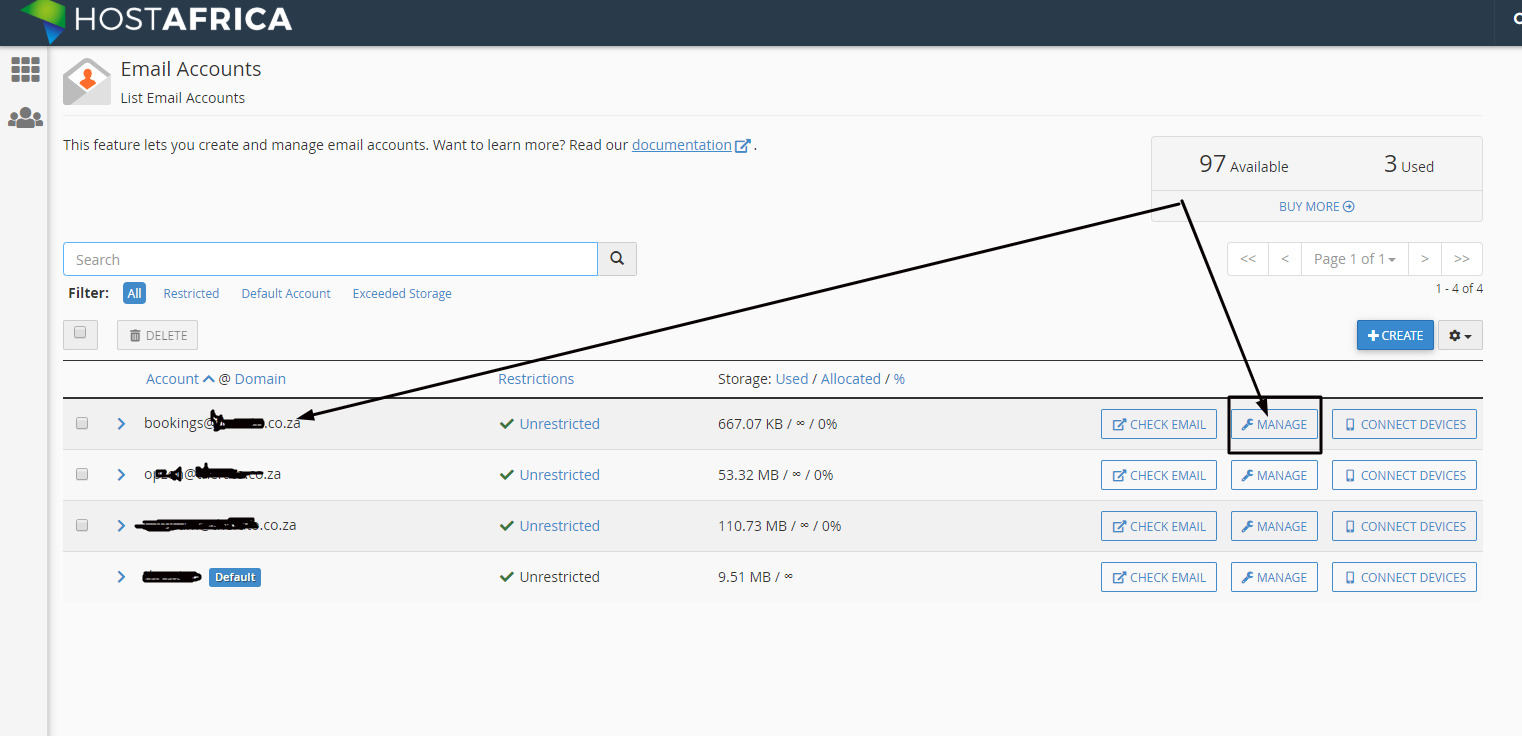1522x736 pixels.
Task: Click the '1 - 4 of 4' results text
Action: (1459, 289)
